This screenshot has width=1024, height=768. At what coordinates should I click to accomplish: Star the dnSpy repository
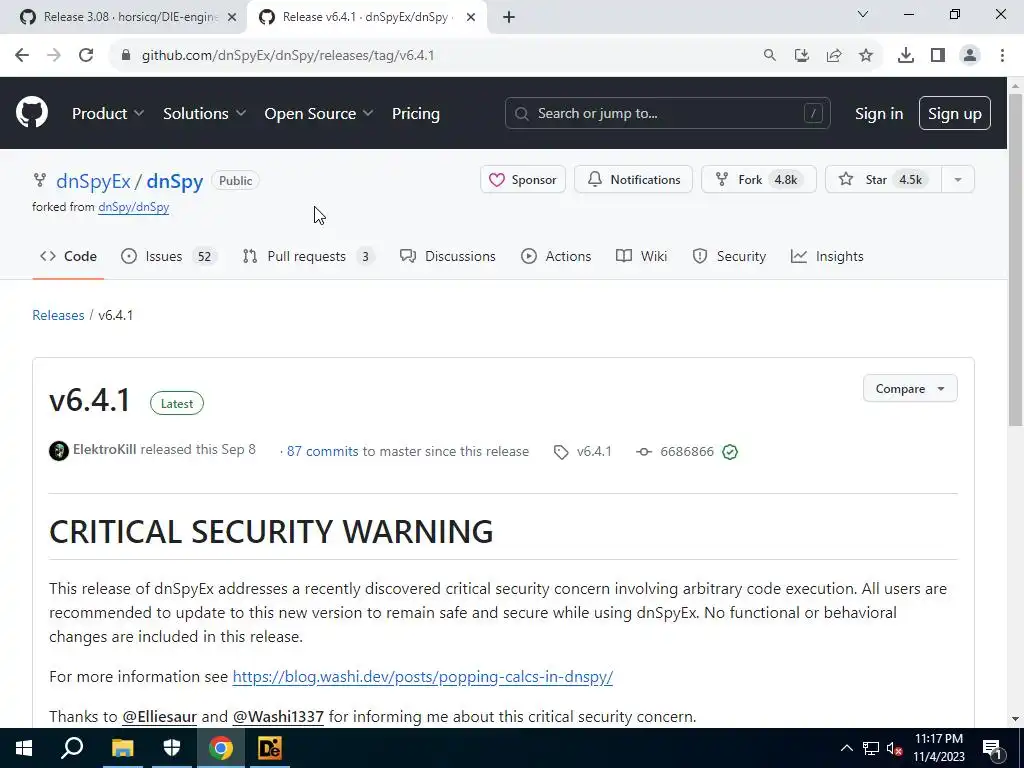(884, 180)
